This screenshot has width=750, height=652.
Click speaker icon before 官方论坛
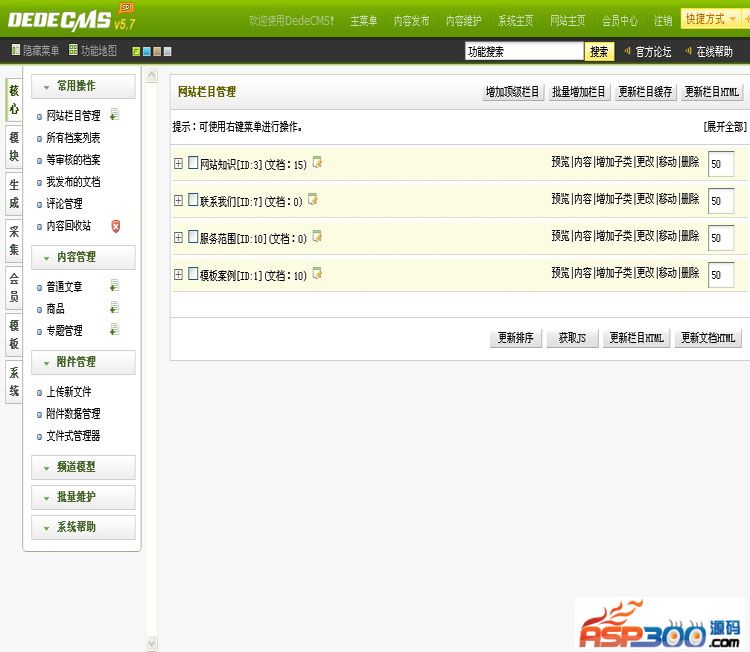(x=628, y=51)
